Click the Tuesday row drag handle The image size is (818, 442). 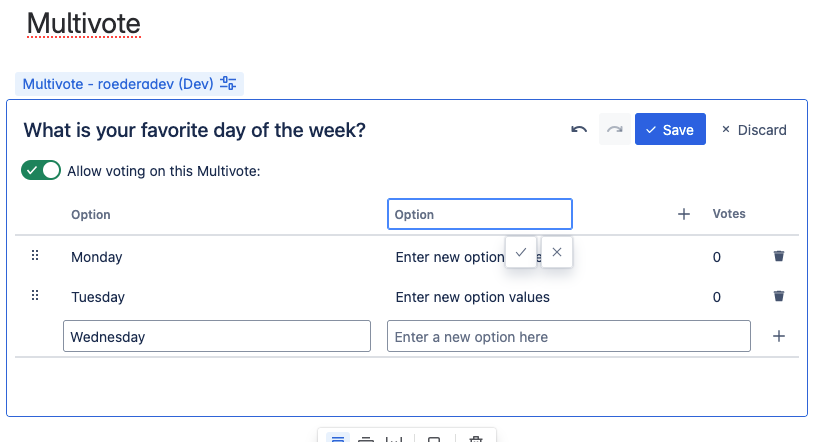tap(35, 295)
